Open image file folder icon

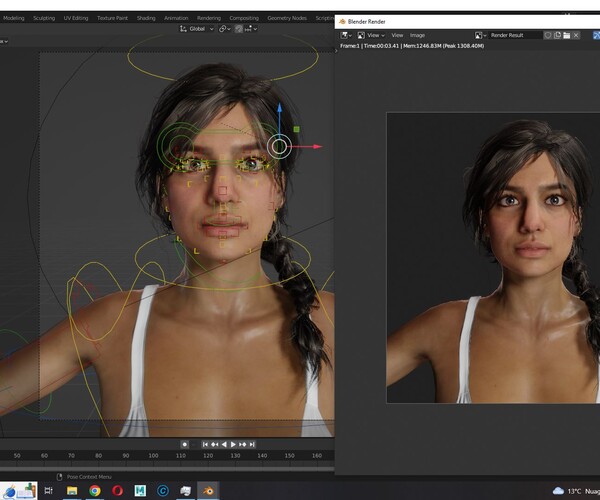(x=567, y=35)
